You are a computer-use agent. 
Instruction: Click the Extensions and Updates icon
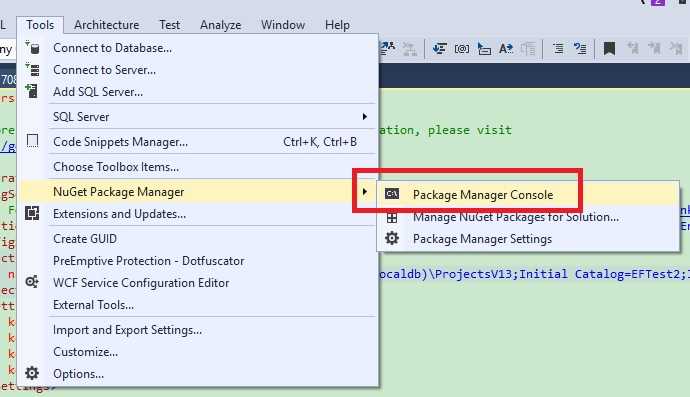[32, 213]
